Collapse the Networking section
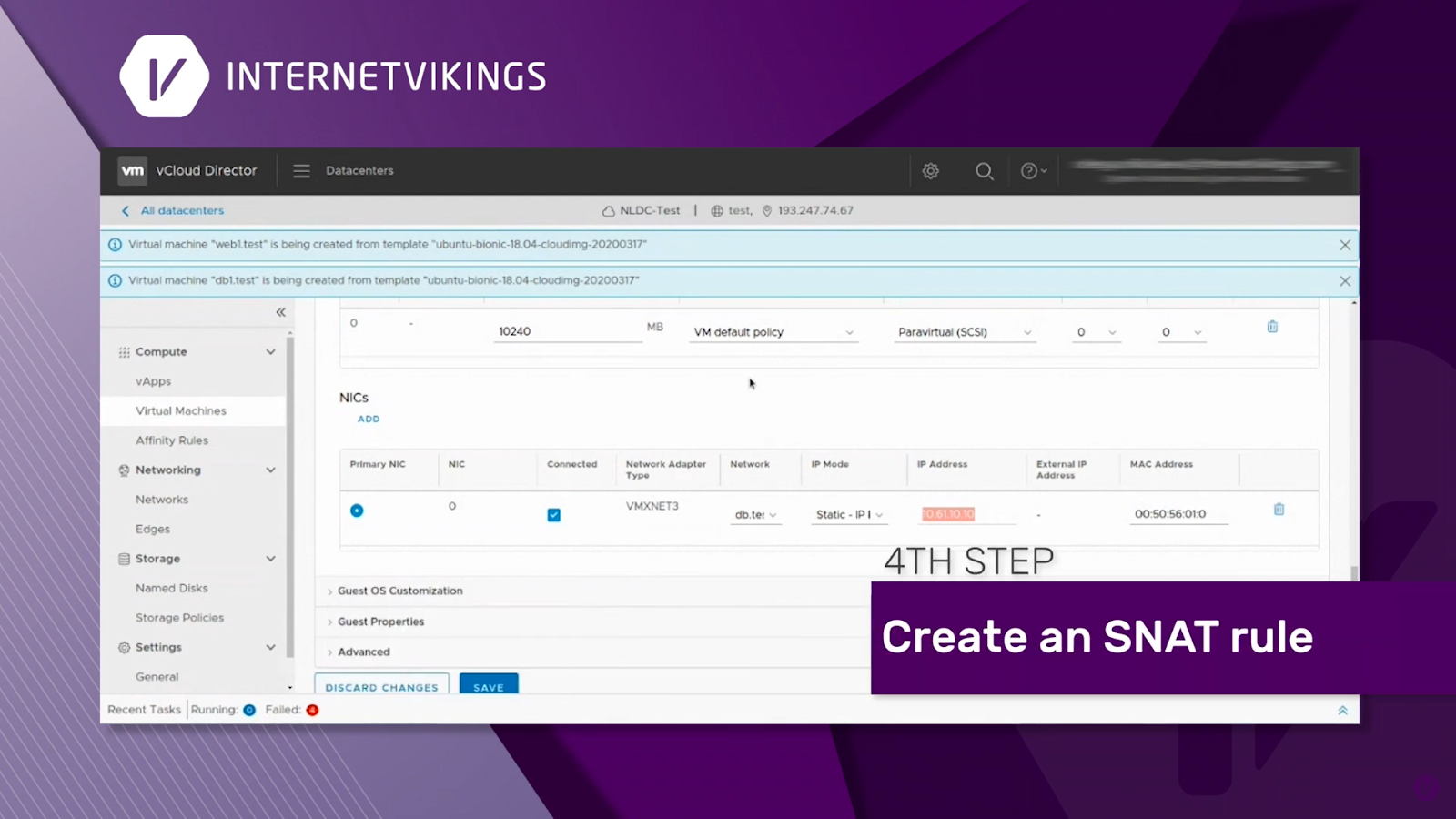 point(270,470)
